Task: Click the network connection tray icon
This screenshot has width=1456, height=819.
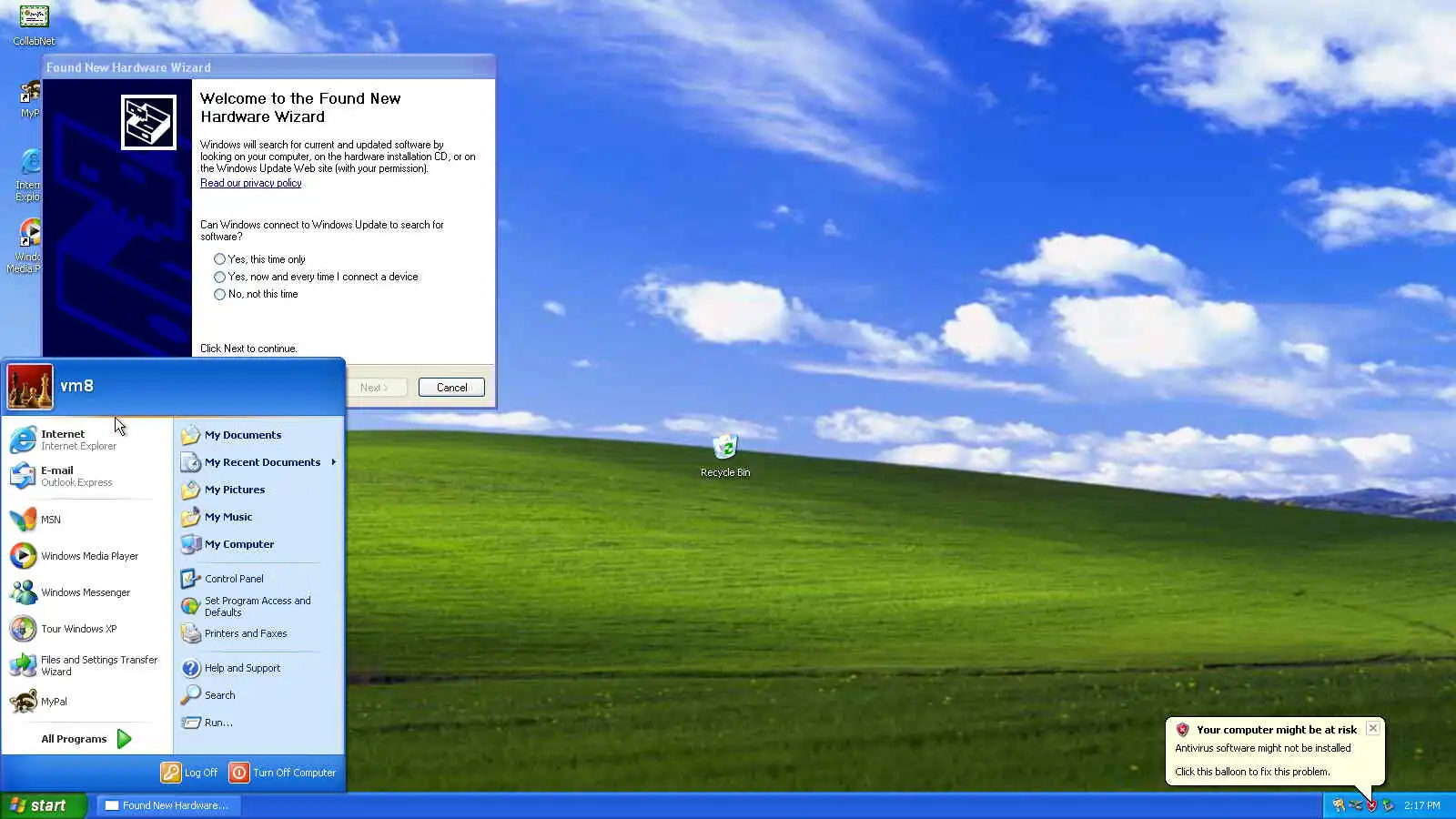Action: (x=1355, y=805)
